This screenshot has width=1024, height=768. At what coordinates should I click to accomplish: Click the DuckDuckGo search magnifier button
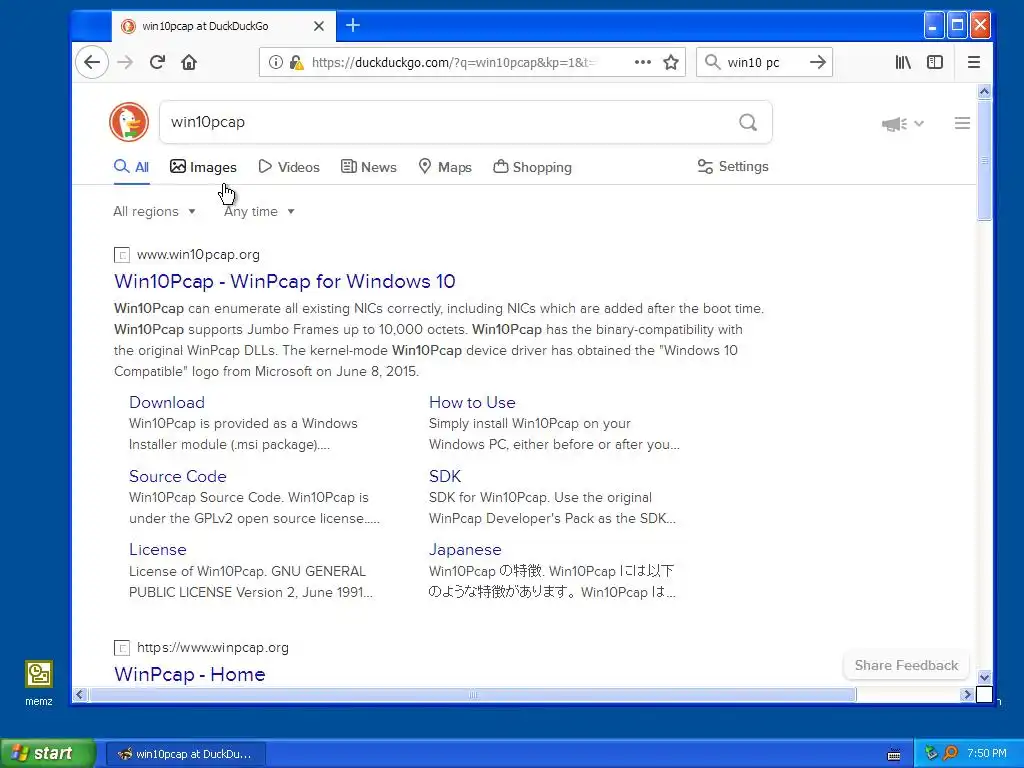pos(748,122)
